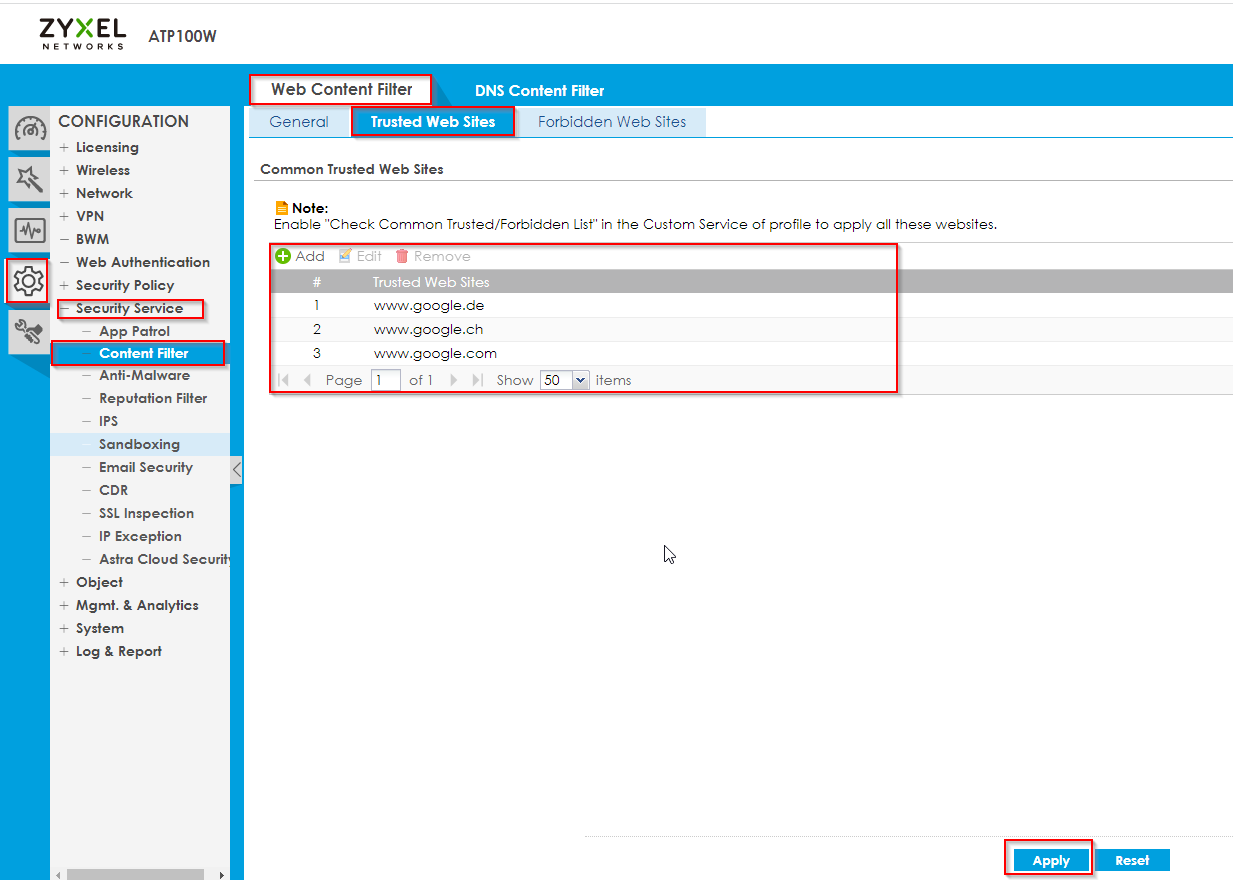Screen dimensions: 1233x880
Task: Click the first-page navigation arrow
Action: [x=285, y=379]
